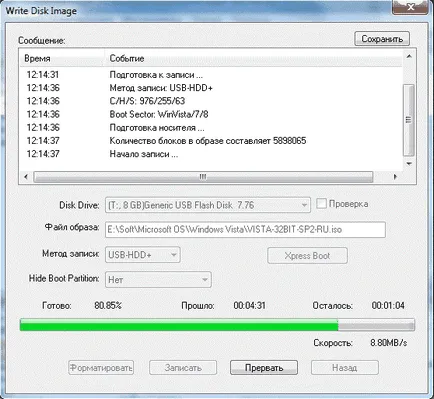Image resolution: width=434 pixels, height=399 pixels.
Task: Click the horizontal scroll right arrow
Action: [395, 177]
